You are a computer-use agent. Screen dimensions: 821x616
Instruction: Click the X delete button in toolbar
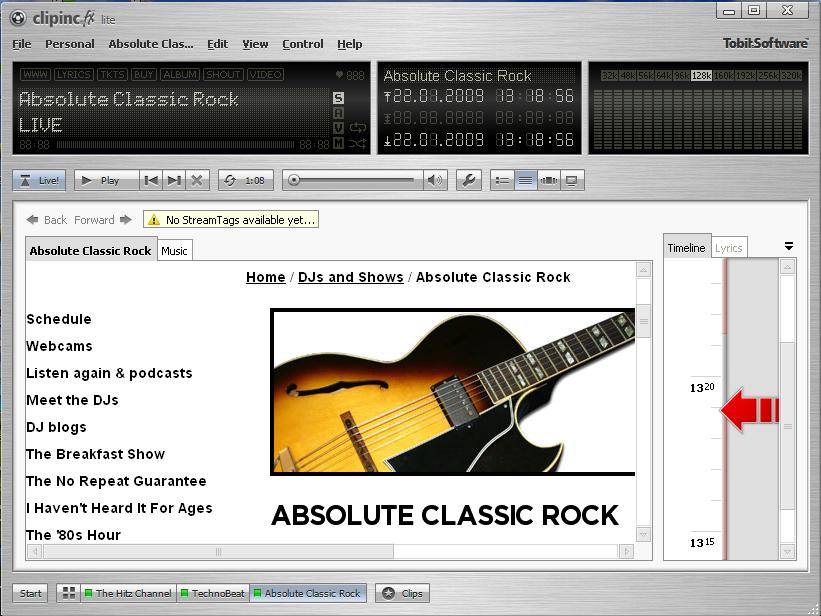[x=197, y=181]
